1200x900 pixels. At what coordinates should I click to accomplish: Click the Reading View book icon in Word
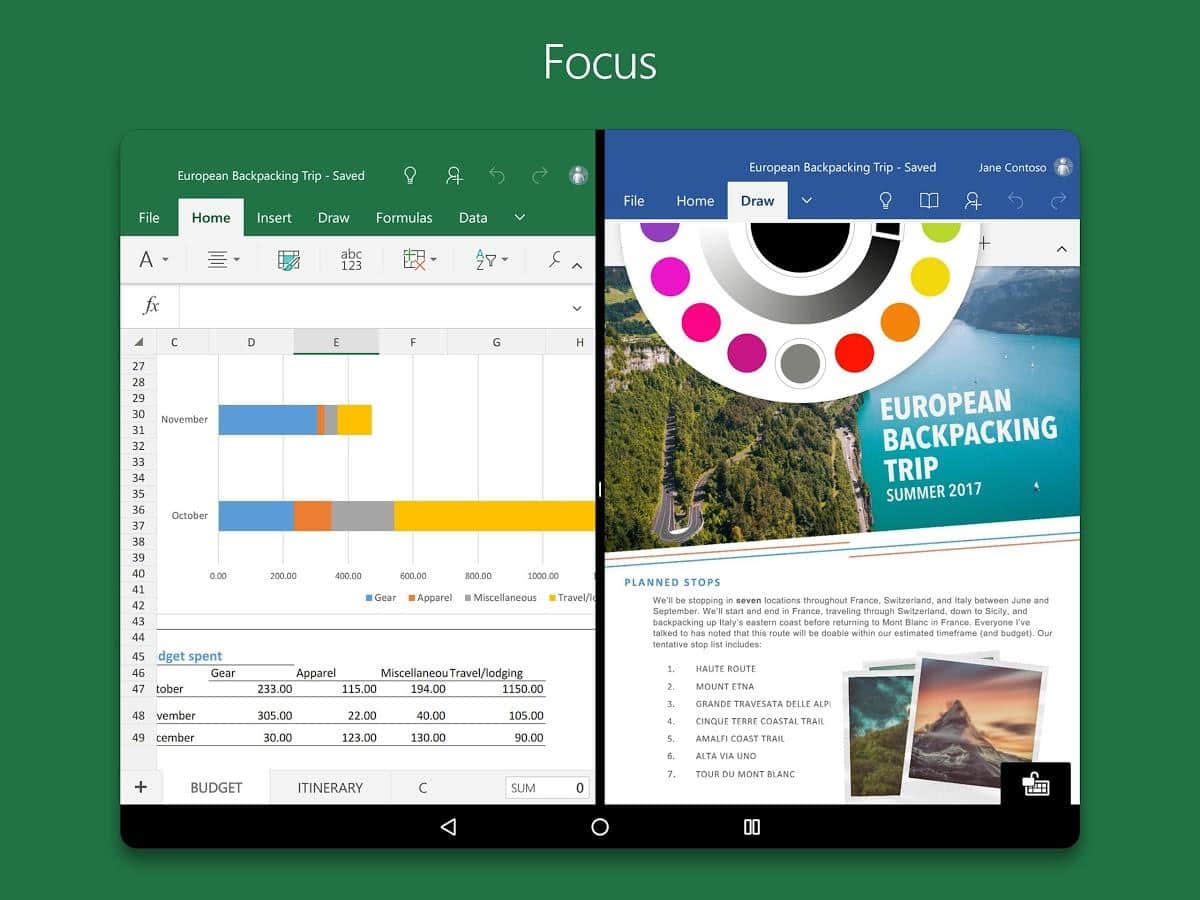(x=929, y=201)
